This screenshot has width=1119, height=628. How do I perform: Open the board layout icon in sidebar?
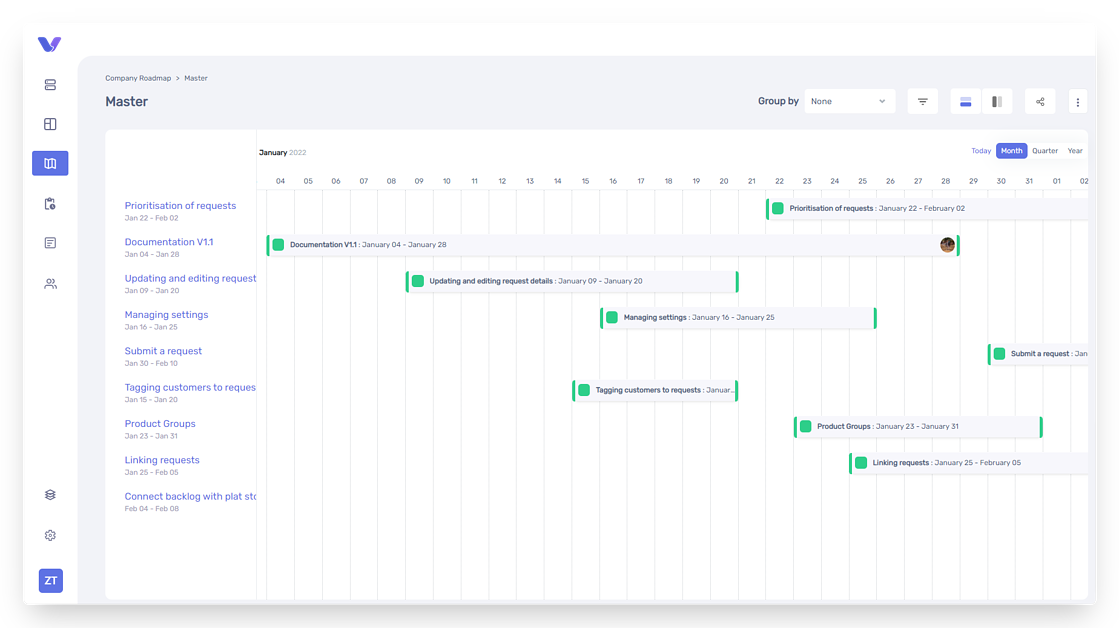(50, 124)
